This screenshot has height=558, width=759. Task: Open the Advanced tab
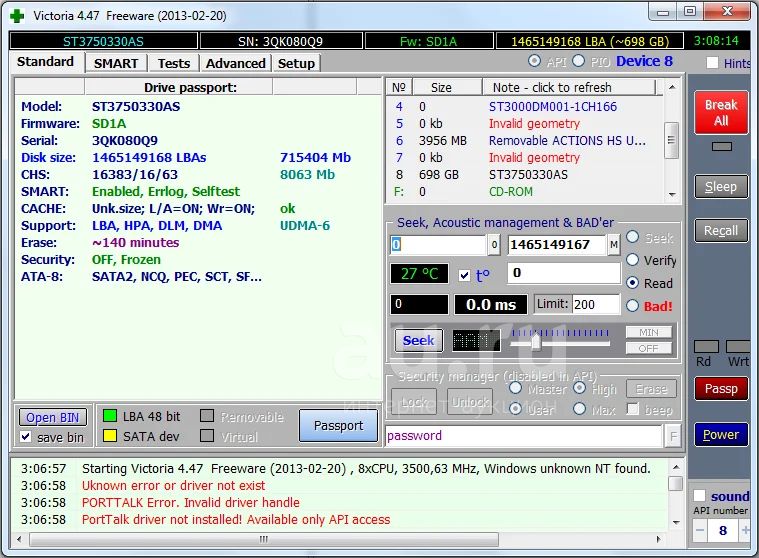click(x=236, y=63)
